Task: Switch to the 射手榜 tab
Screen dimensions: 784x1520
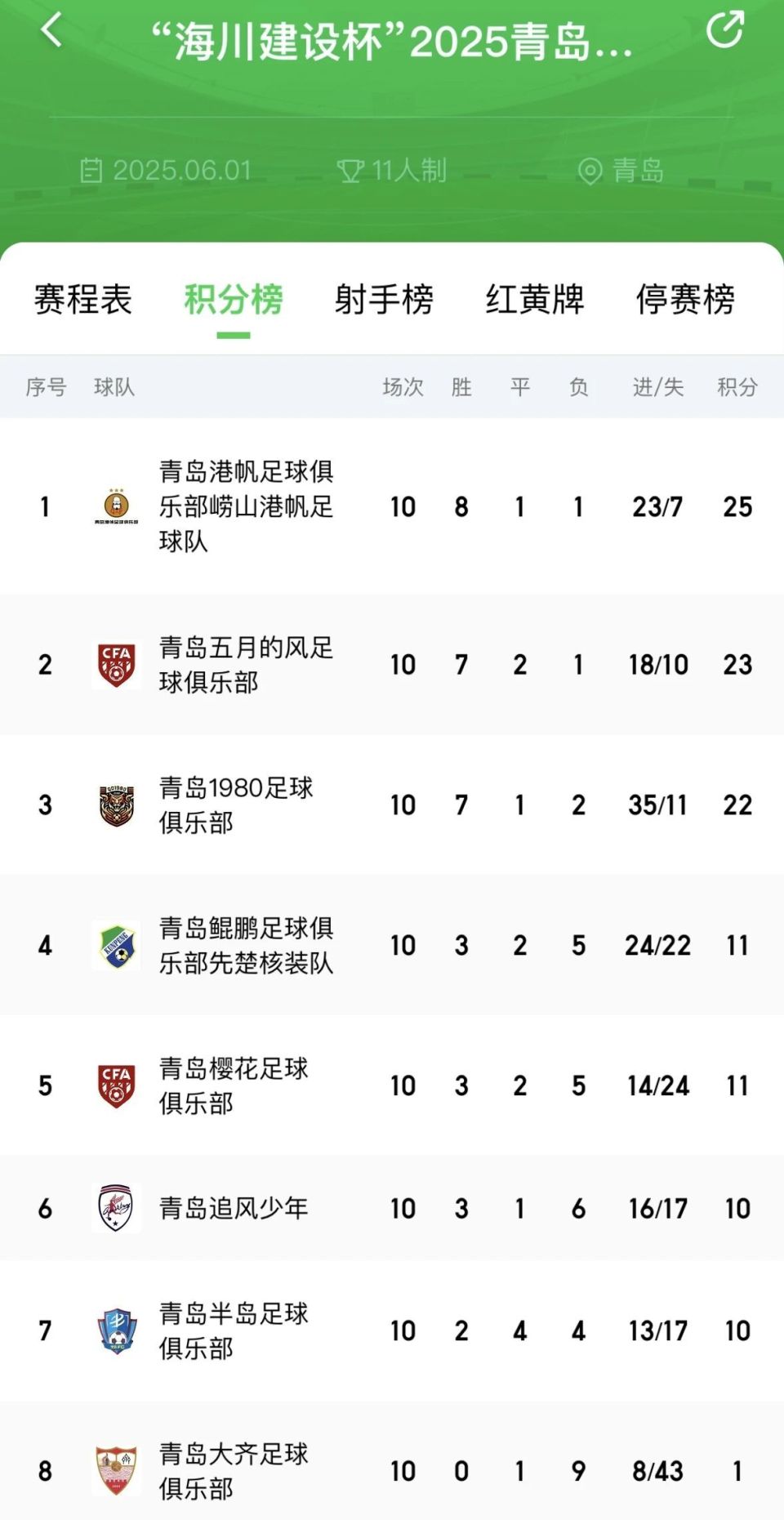Action: pyautogui.click(x=384, y=300)
